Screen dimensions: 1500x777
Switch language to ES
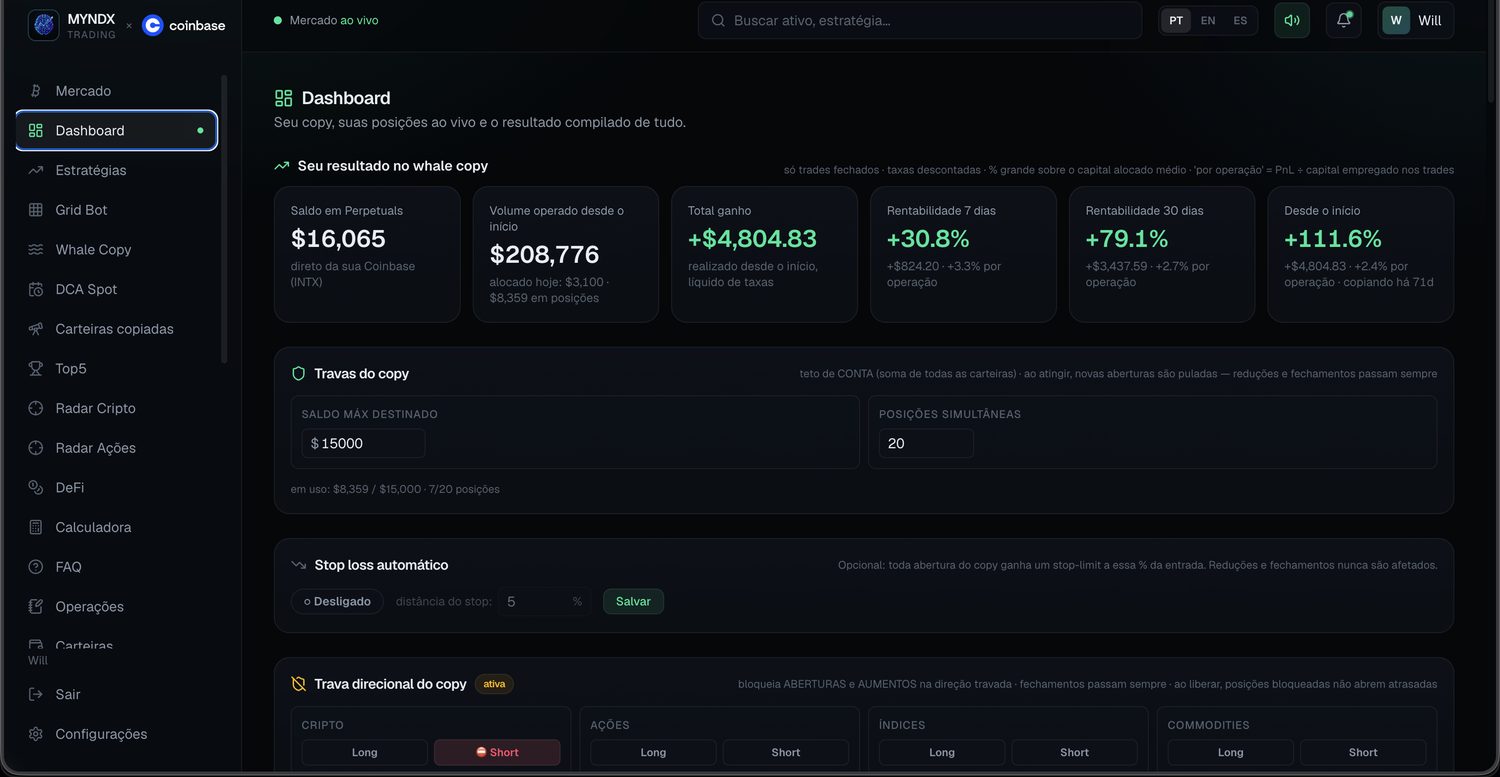tap(1240, 20)
